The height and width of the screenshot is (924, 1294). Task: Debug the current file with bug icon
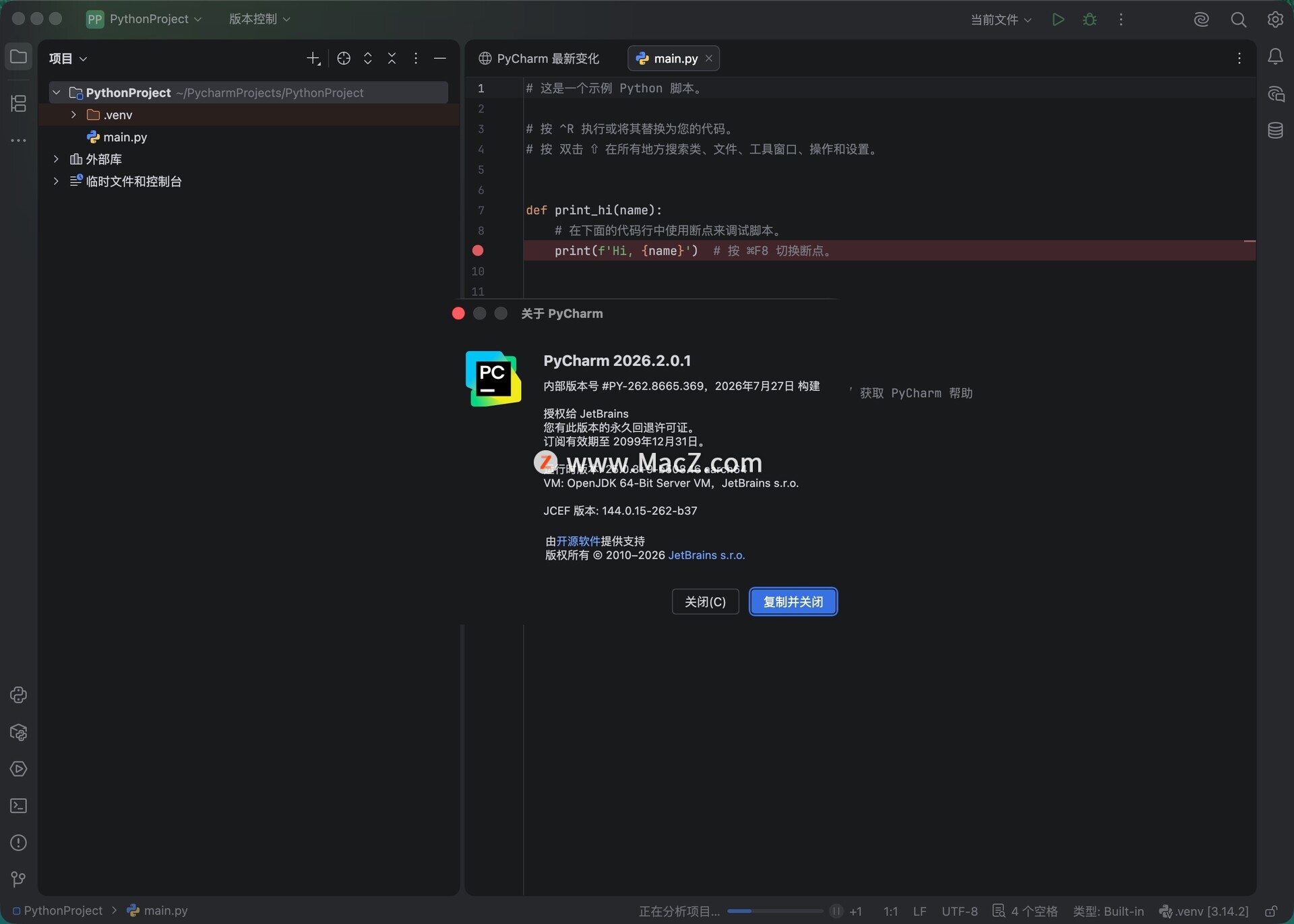1090,20
